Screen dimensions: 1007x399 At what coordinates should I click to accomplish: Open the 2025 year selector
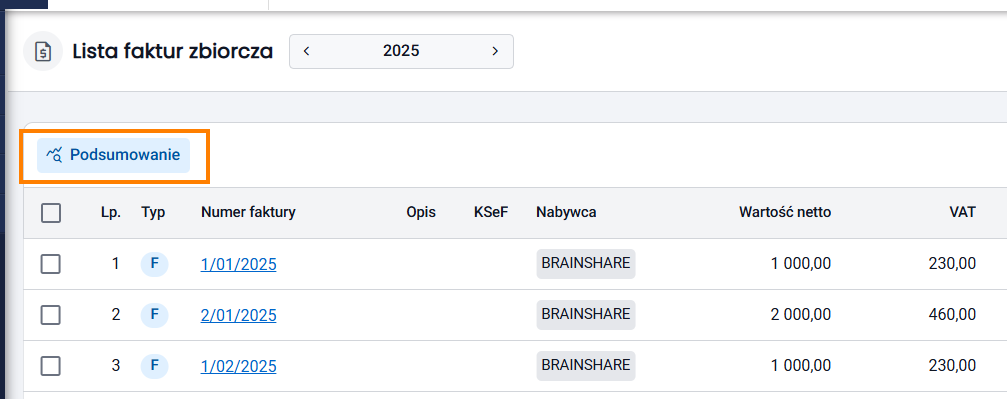(401, 51)
